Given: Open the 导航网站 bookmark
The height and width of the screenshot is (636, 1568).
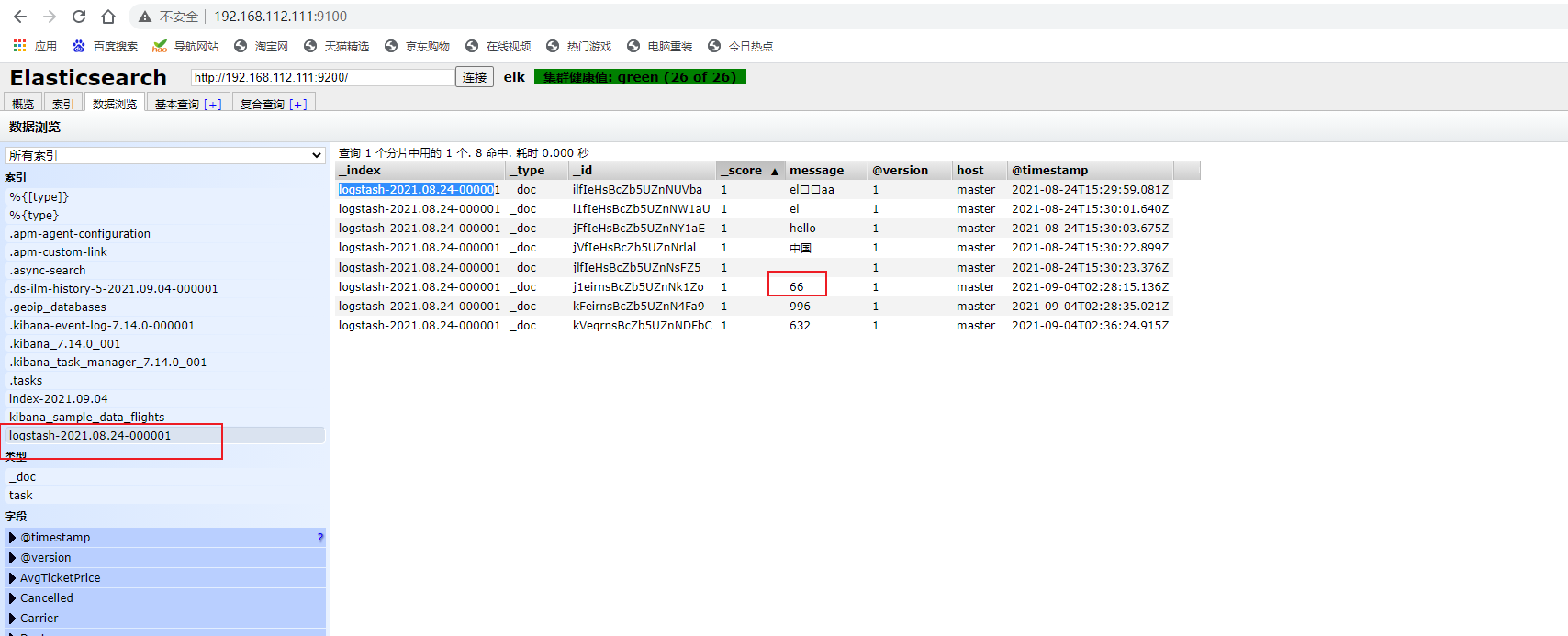Looking at the screenshot, I should [x=185, y=46].
